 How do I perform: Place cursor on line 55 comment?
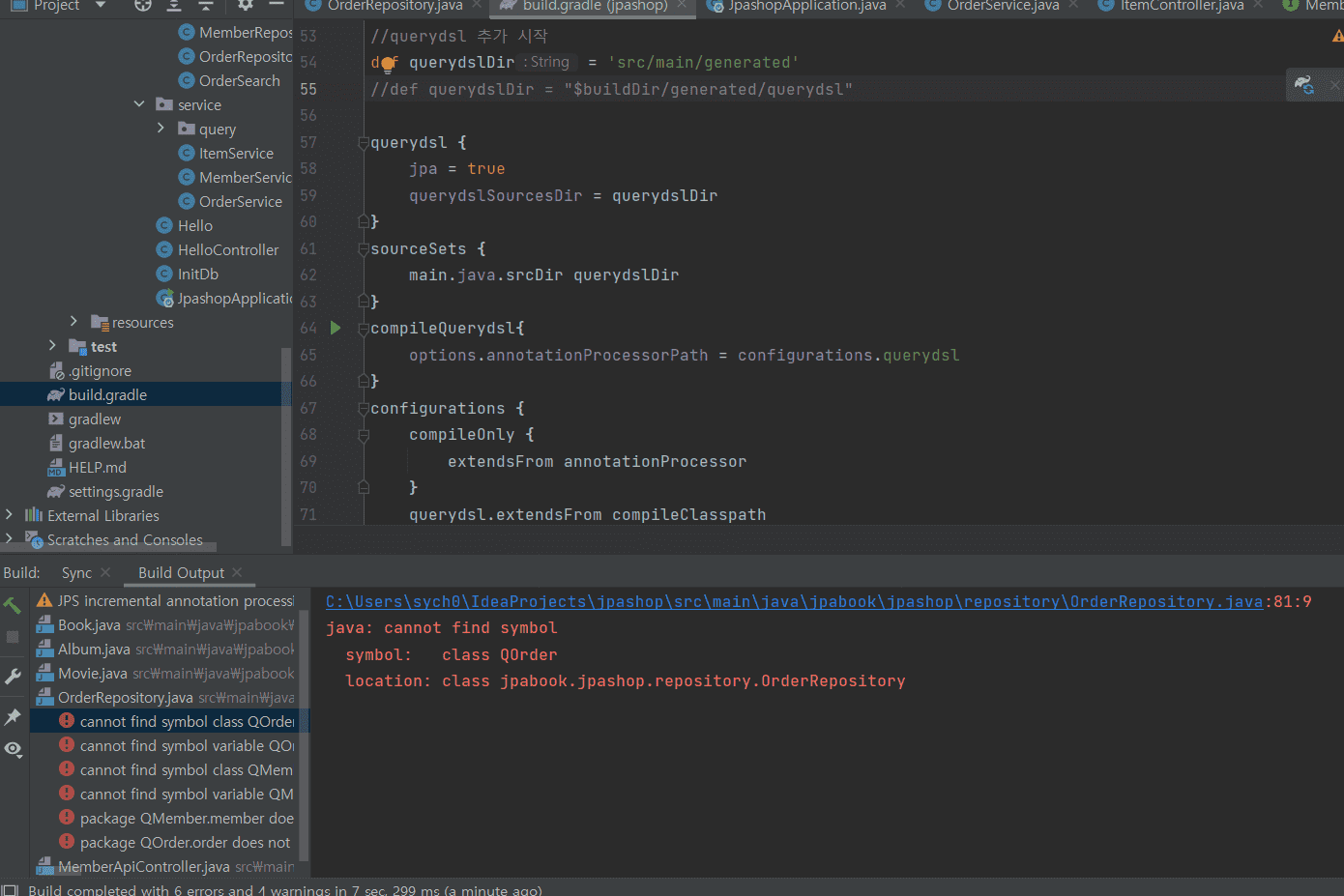tap(611, 89)
